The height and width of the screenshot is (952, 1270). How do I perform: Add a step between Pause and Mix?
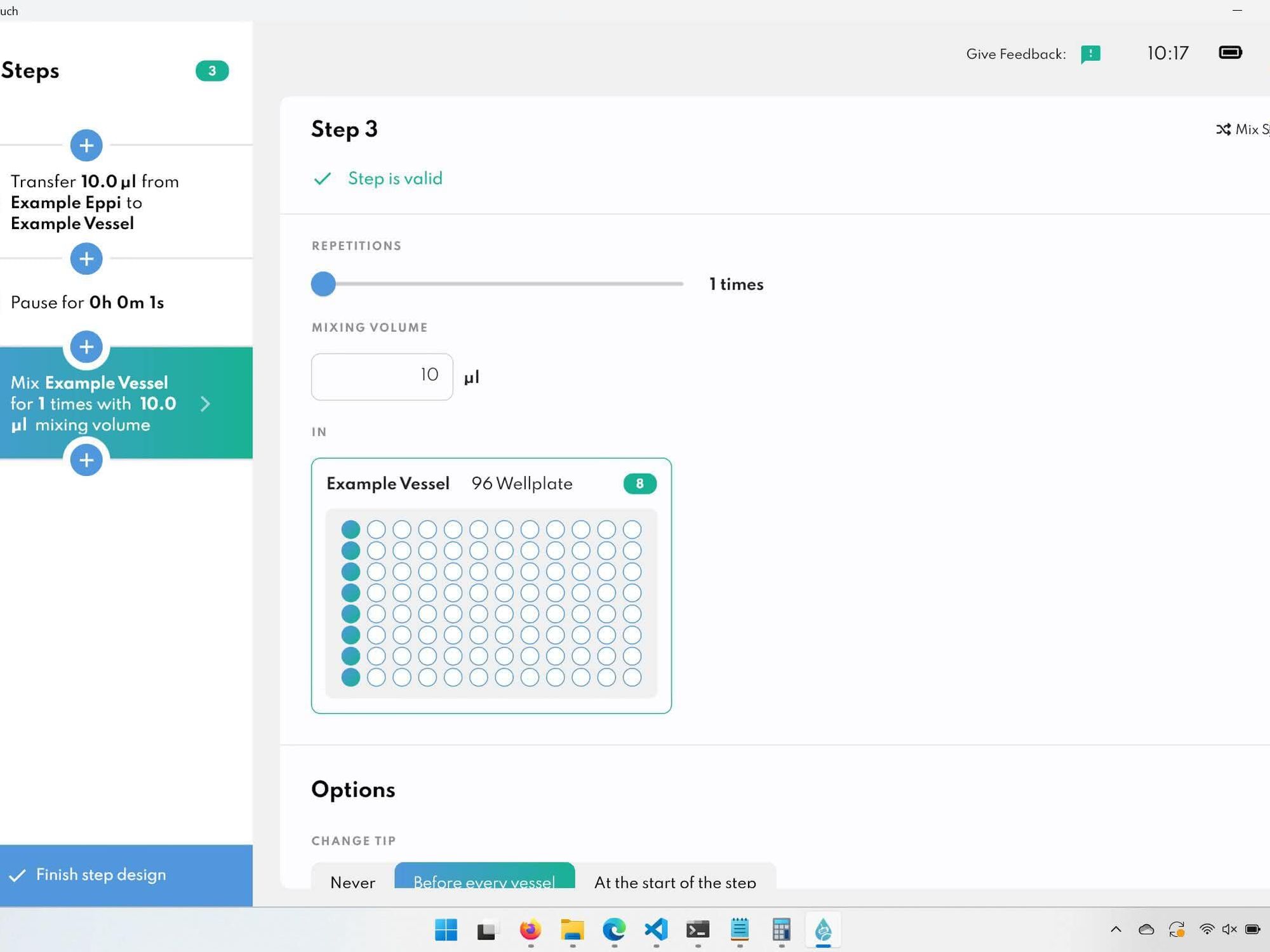[x=86, y=347]
